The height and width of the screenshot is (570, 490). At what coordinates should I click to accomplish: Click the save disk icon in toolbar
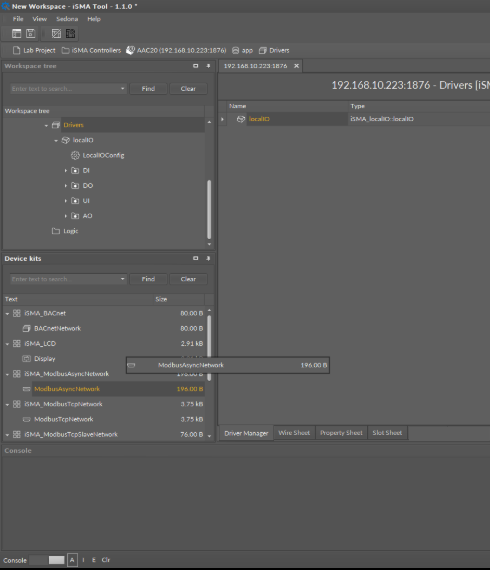click(31, 34)
